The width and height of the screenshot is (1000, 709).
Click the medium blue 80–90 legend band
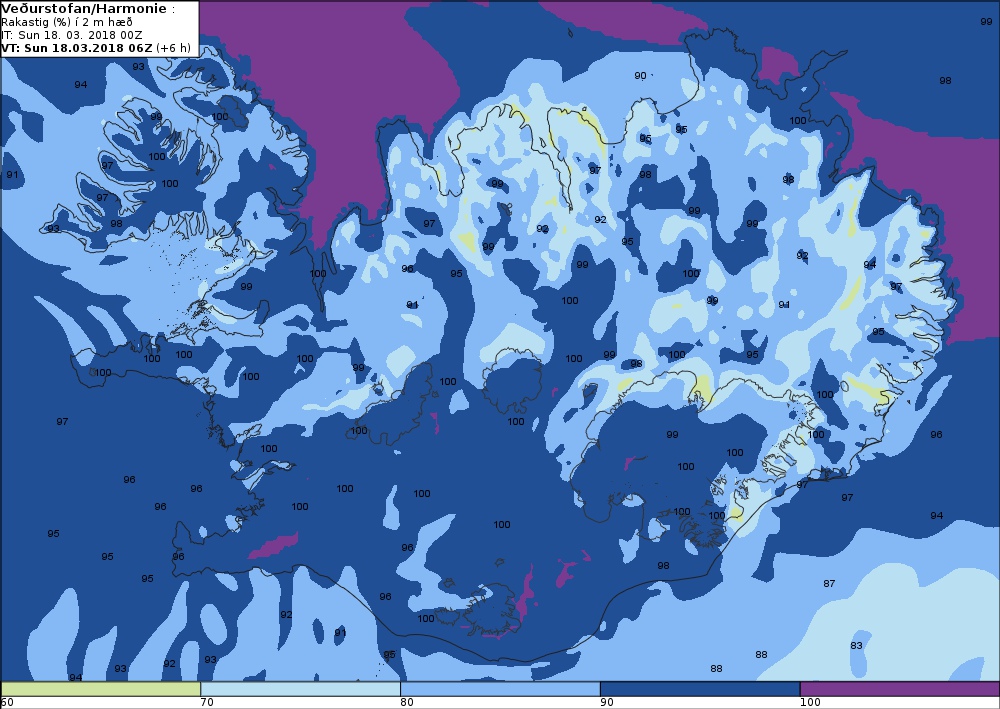click(x=500, y=689)
